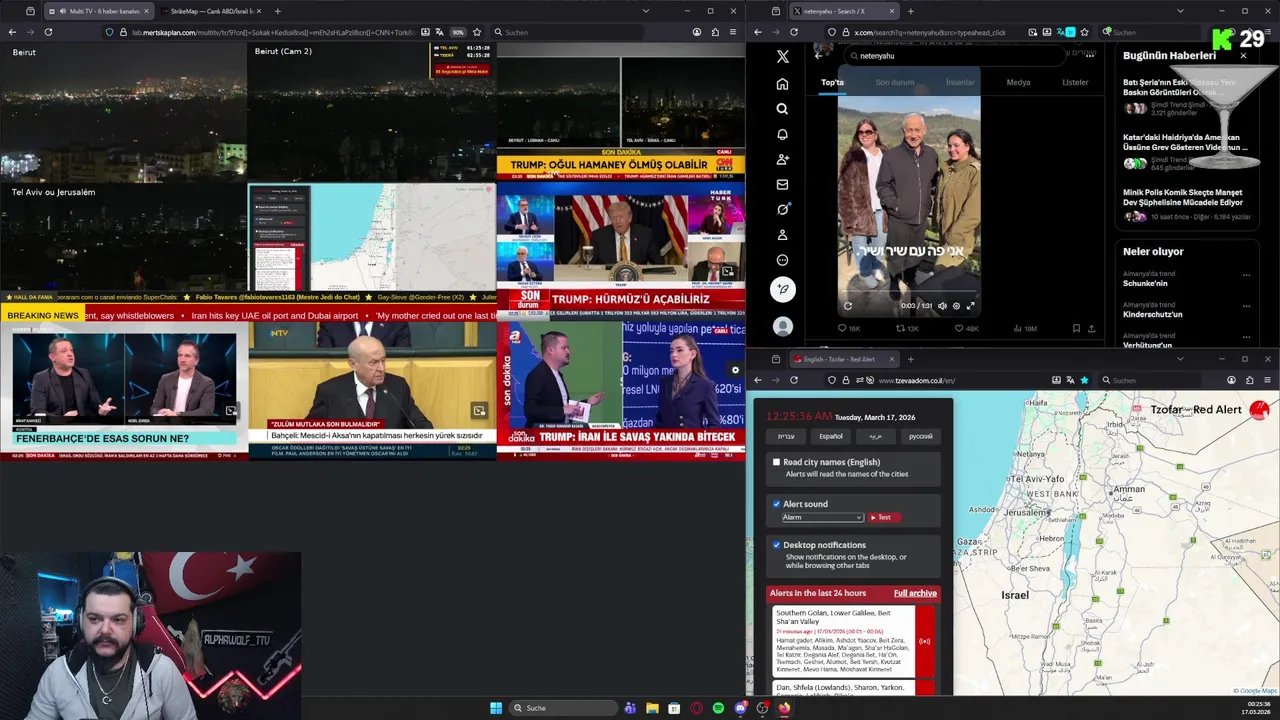Close the Bugünün Haberleri panel
Image resolution: width=1280 pixels, height=720 pixels.
pos(1243,56)
